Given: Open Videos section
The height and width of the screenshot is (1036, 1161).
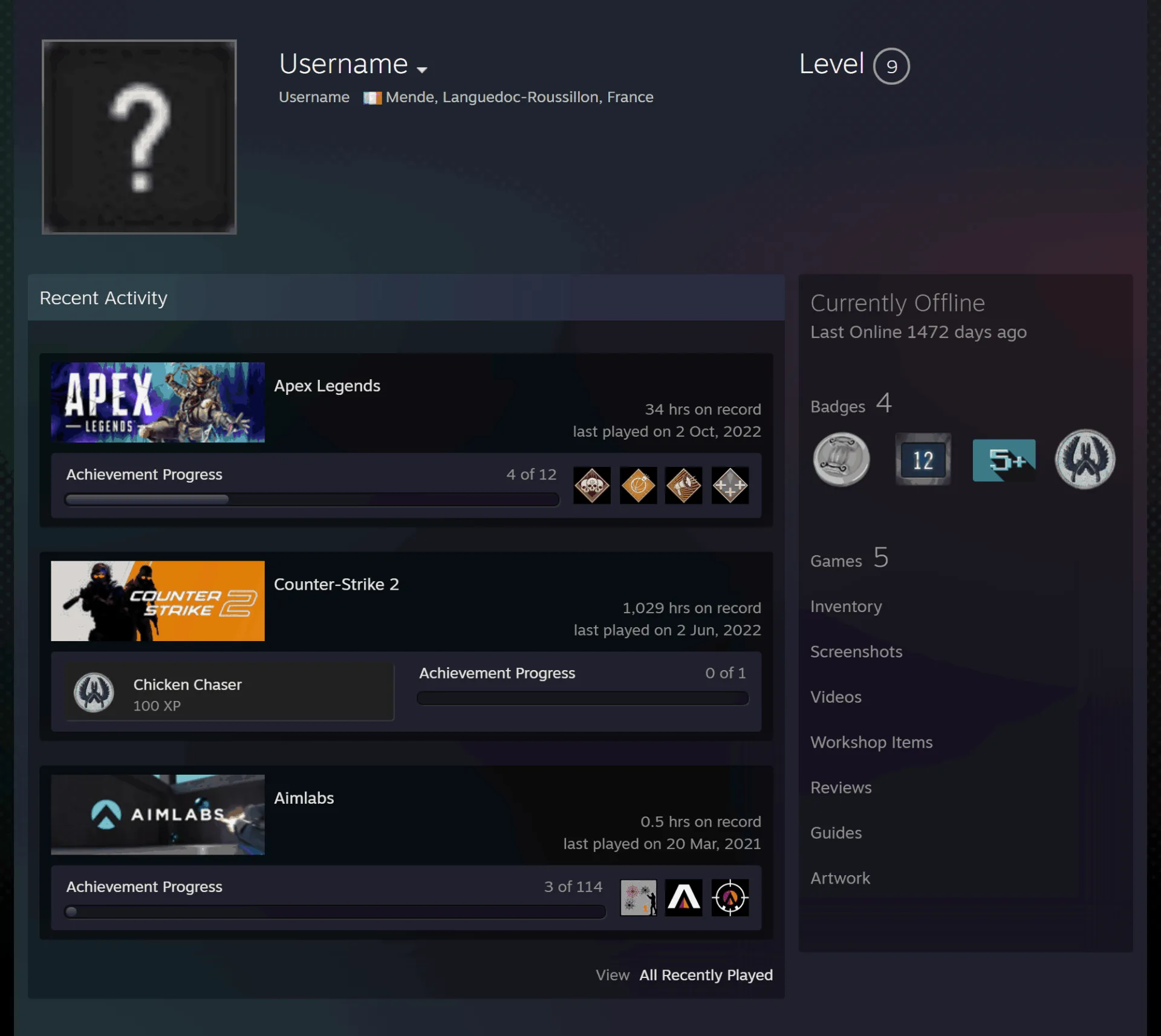Looking at the screenshot, I should (x=836, y=697).
